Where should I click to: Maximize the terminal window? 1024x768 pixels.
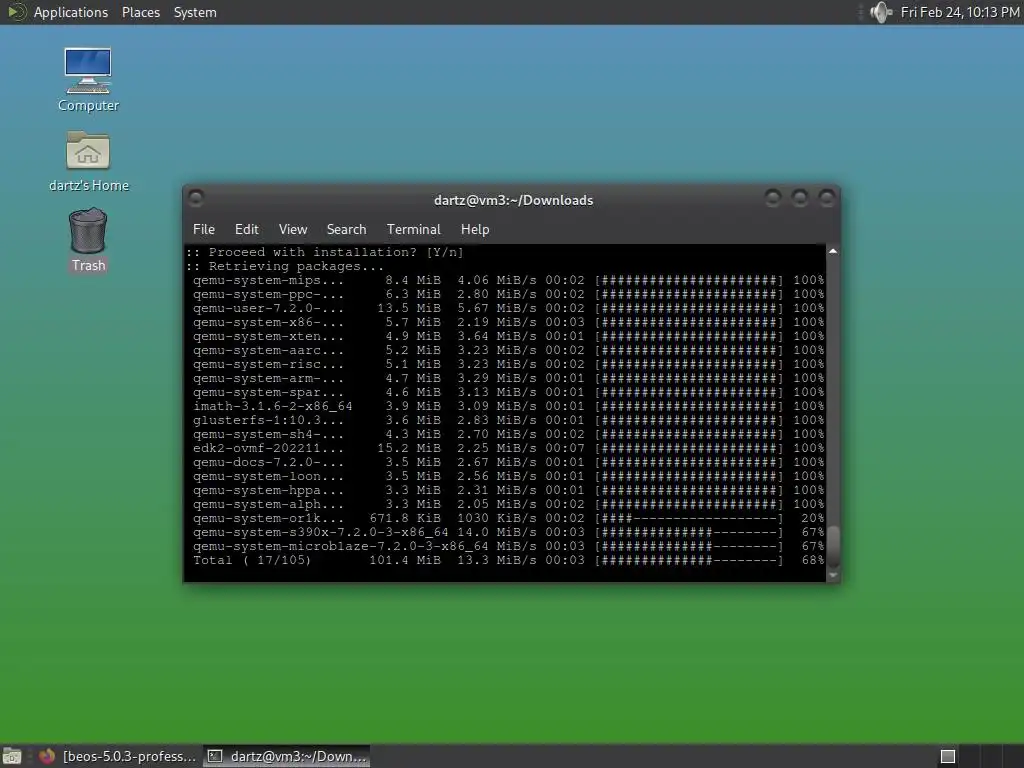pos(800,197)
